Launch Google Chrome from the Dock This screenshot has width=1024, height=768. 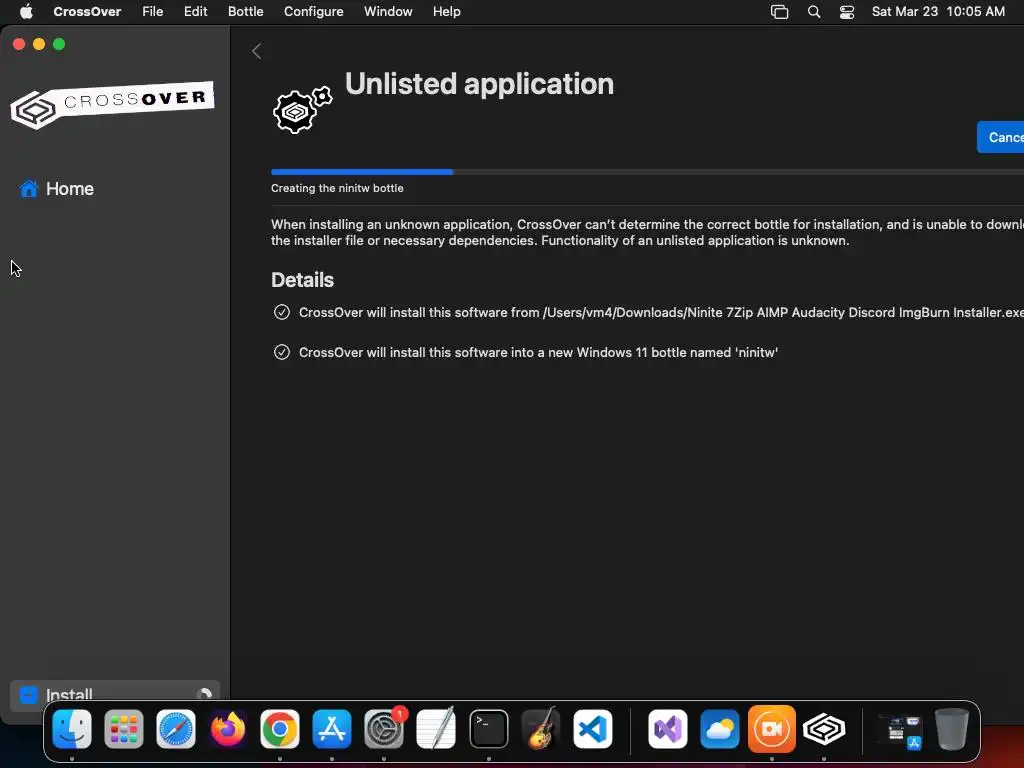coord(280,729)
